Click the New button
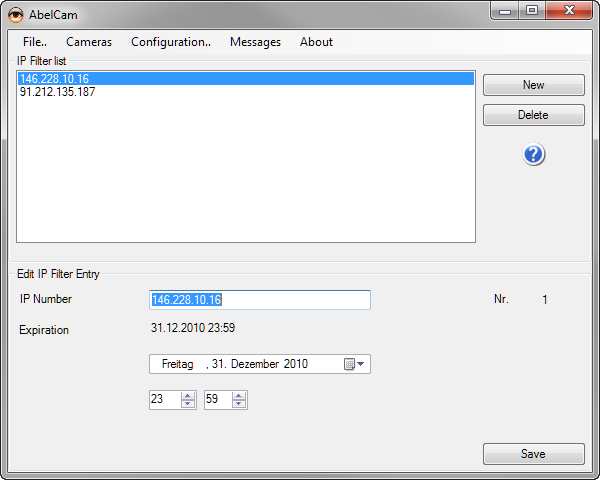600x480 pixels. (533, 85)
